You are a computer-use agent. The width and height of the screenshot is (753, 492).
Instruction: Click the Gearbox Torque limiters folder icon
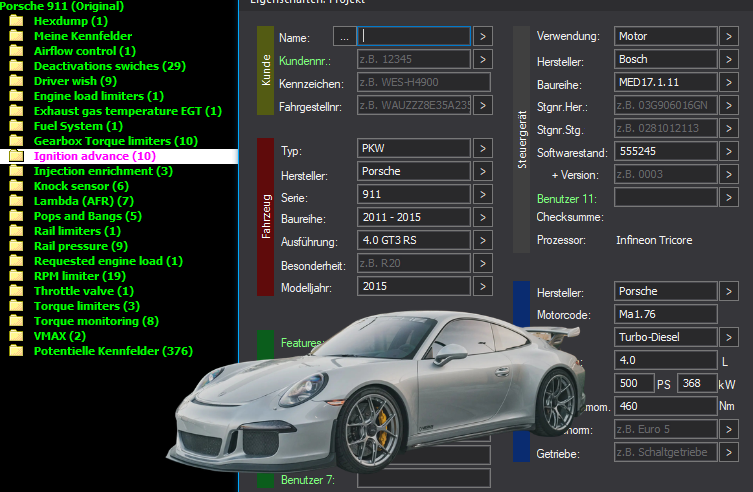pyautogui.click(x=16, y=141)
